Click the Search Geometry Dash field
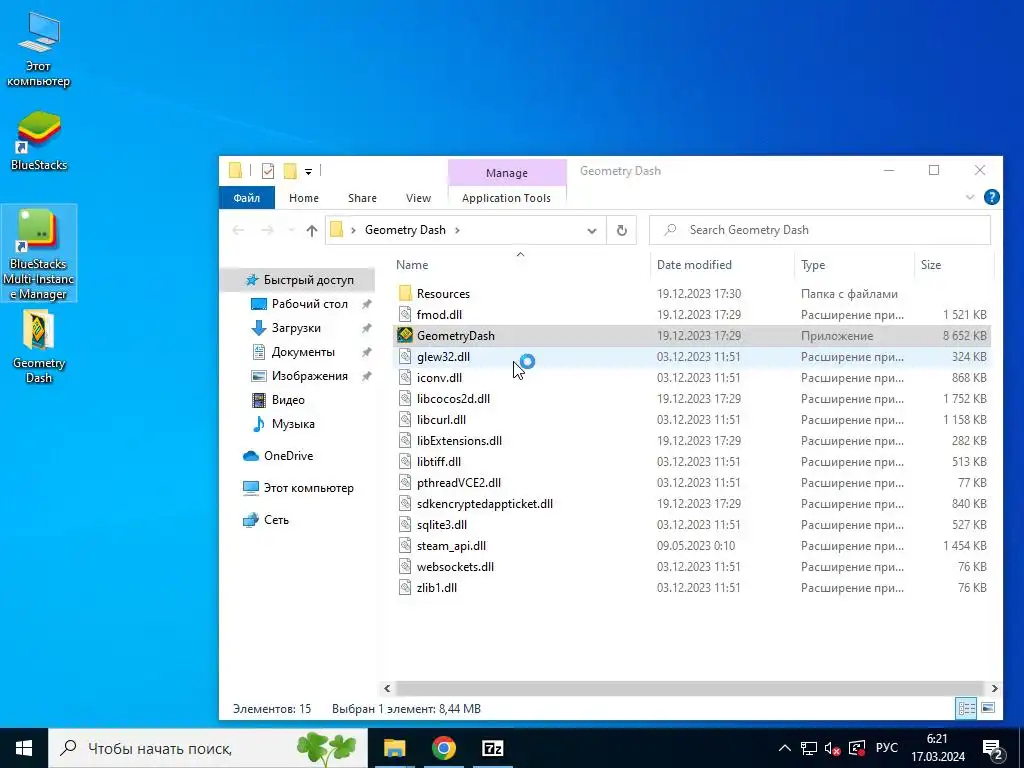 pos(820,230)
